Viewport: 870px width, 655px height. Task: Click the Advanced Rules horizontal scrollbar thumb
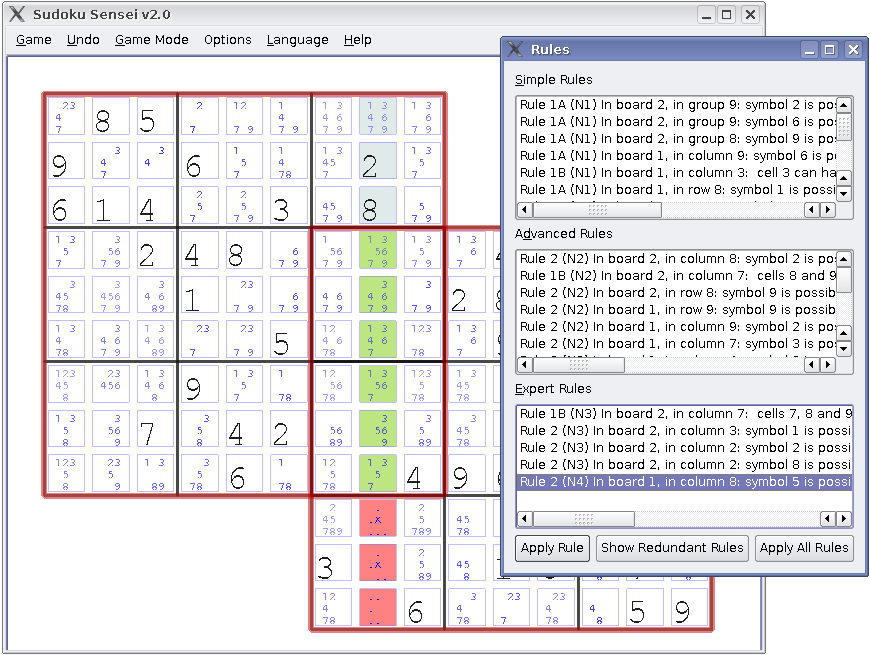click(579, 364)
